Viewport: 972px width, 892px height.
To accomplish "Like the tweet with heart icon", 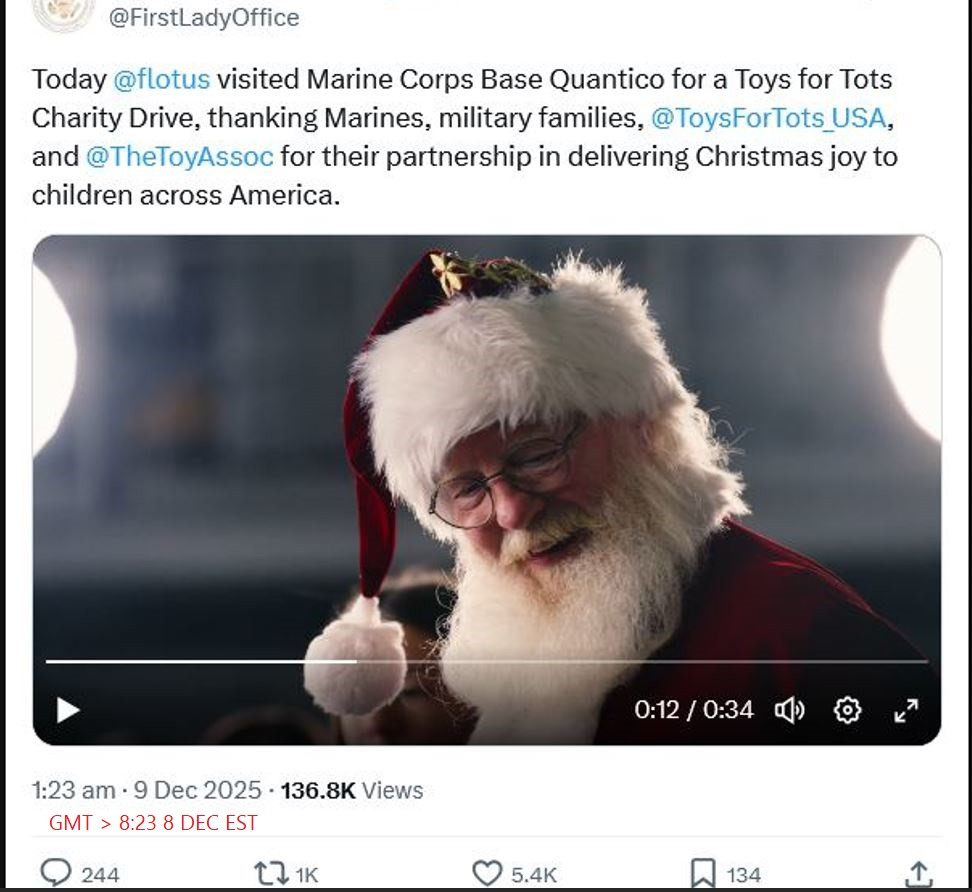I will [x=487, y=873].
